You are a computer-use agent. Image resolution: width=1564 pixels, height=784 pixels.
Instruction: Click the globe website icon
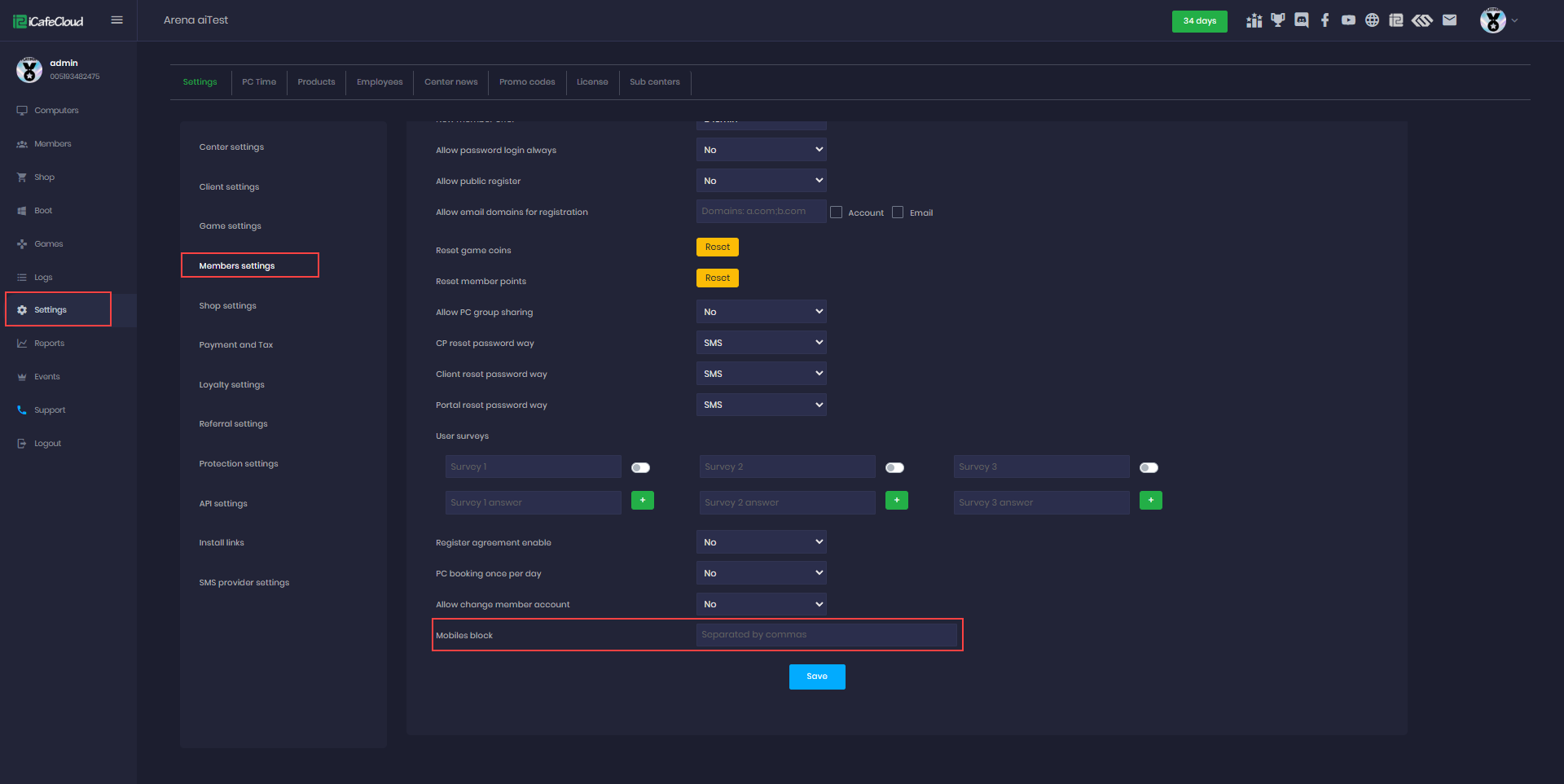(x=1373, y=20)
